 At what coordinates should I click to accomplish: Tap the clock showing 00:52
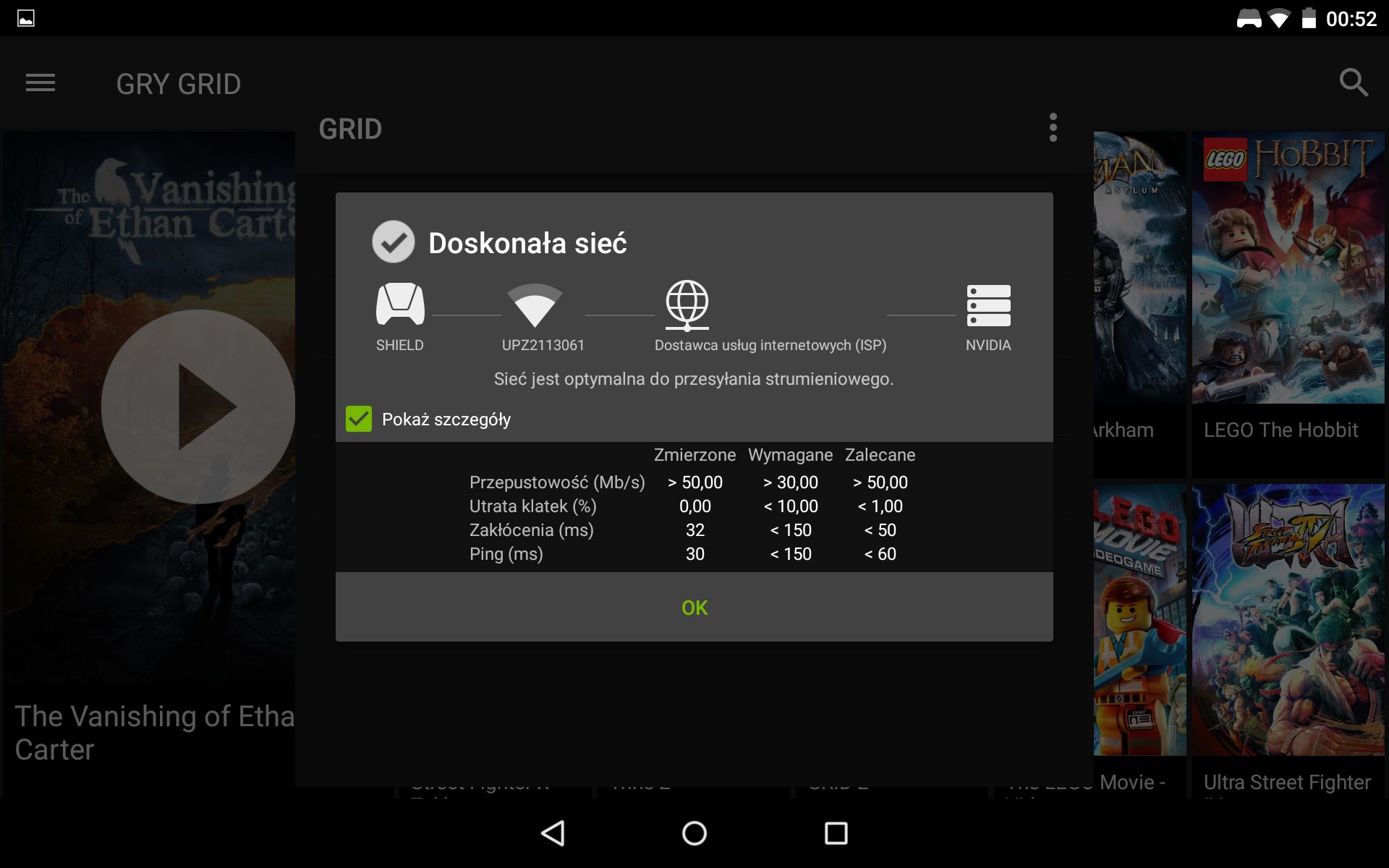(1351, 19)
